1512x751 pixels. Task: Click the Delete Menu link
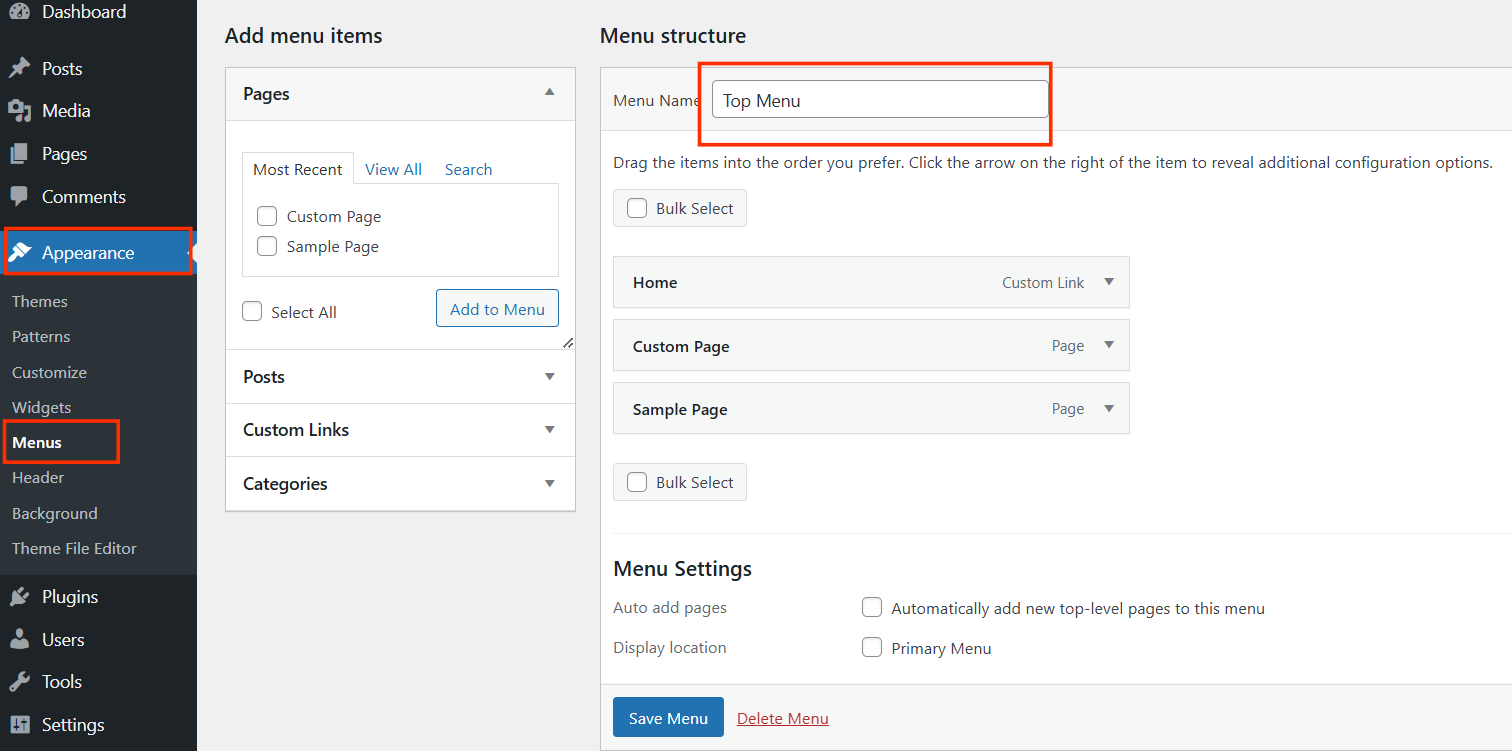pos(782,718)
